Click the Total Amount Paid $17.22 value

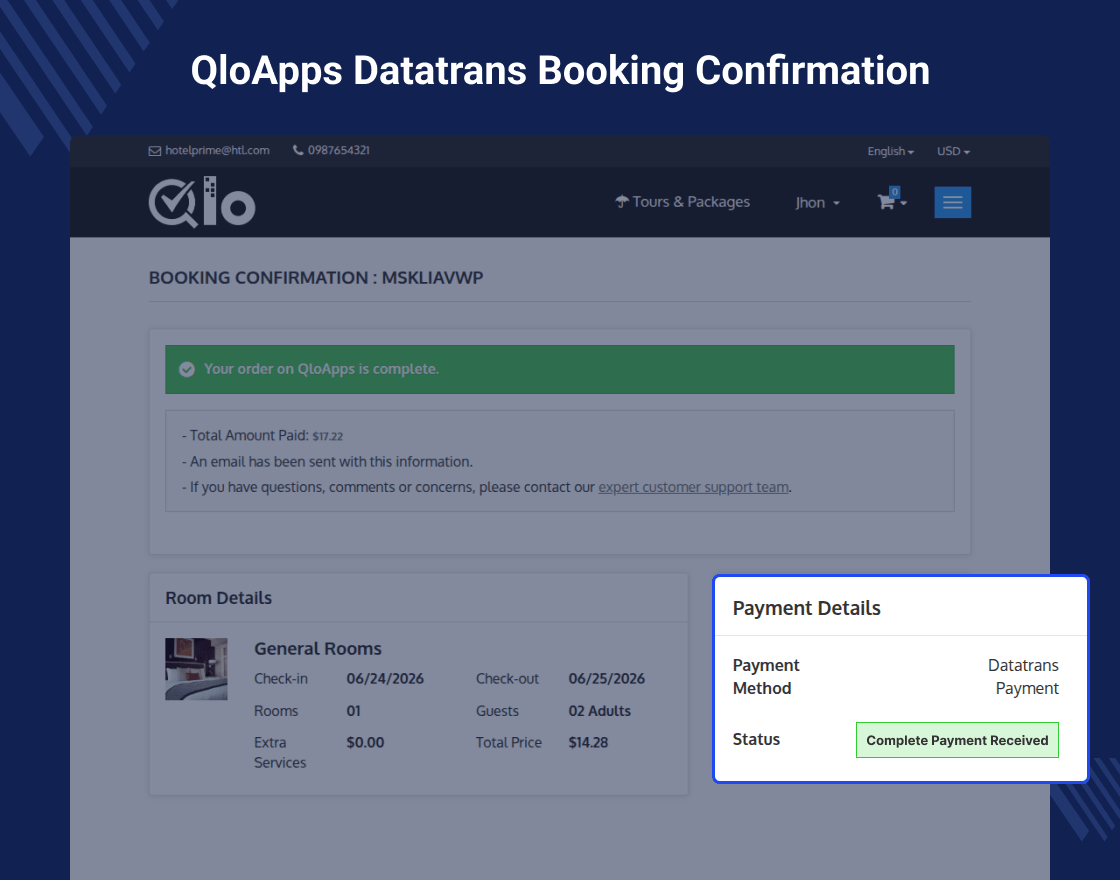pyautogui.click(x=328, y=436)
